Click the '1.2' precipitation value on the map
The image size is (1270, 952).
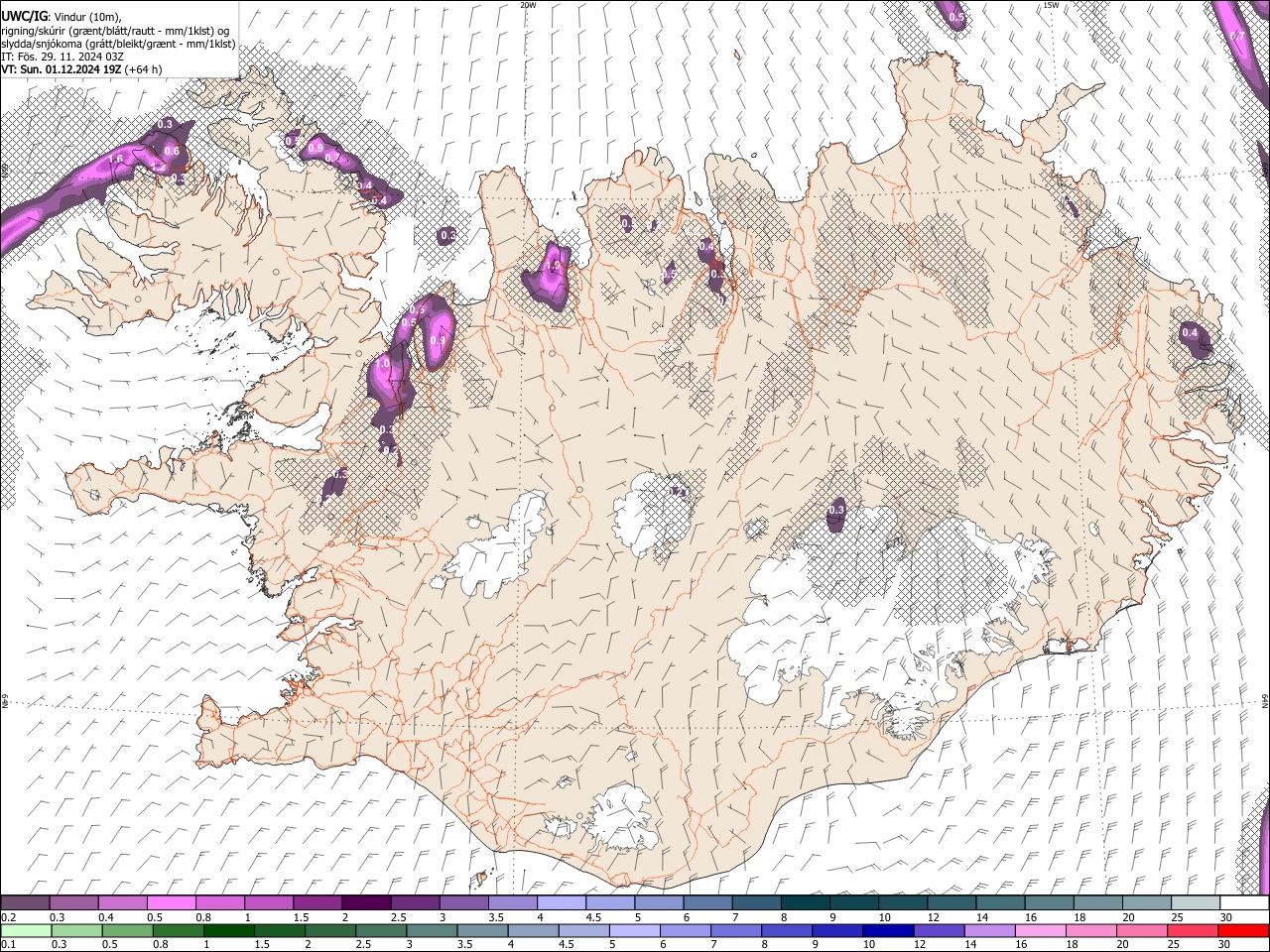pos(158,167)
